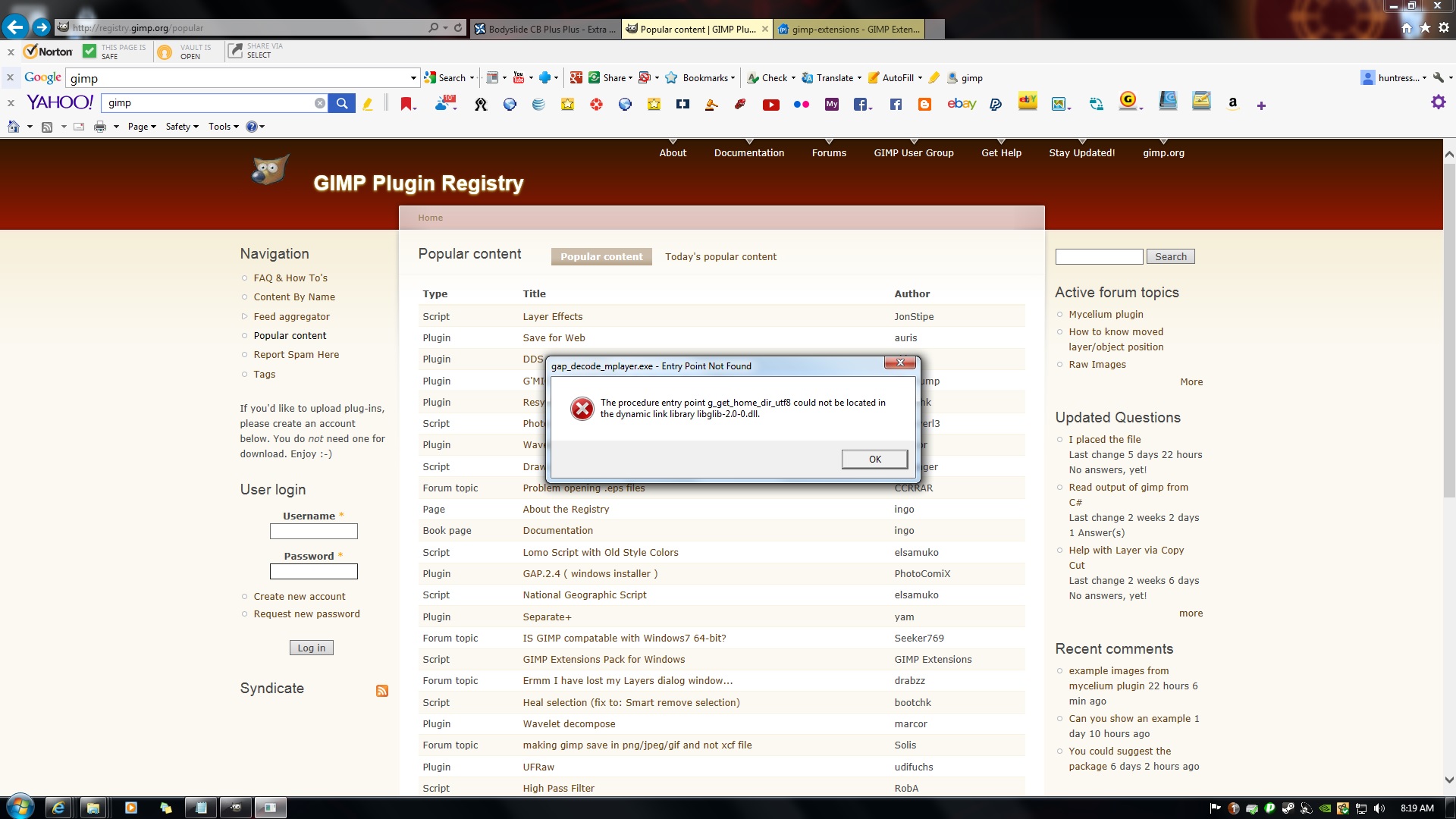Click the Google+ icon in Google toolbar
1456x819 pixels.
(576, 77)
